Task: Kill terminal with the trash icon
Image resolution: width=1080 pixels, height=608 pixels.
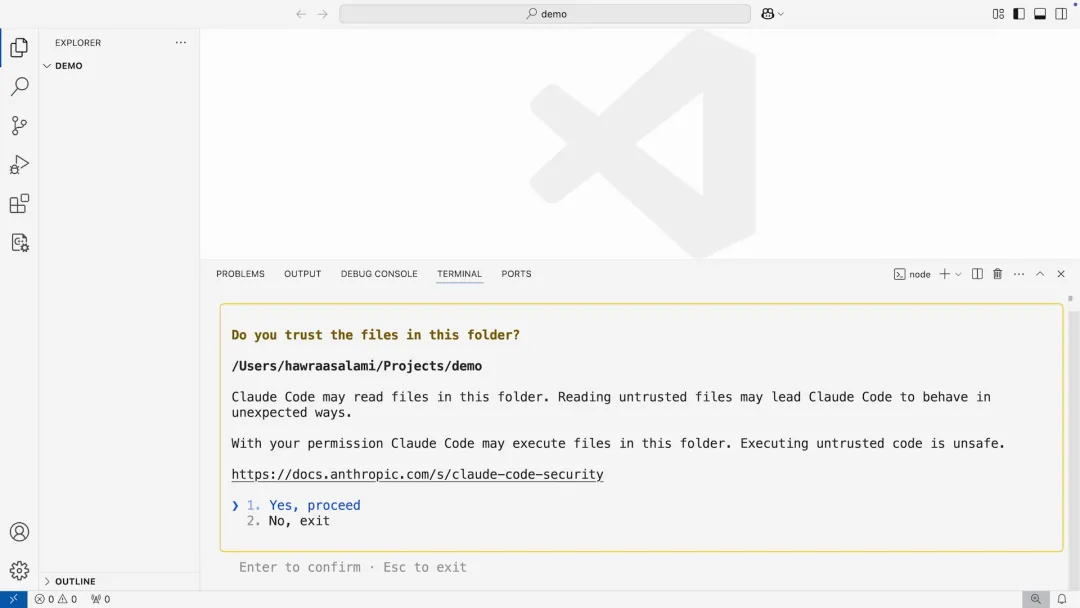Action: tap(997, 274)
